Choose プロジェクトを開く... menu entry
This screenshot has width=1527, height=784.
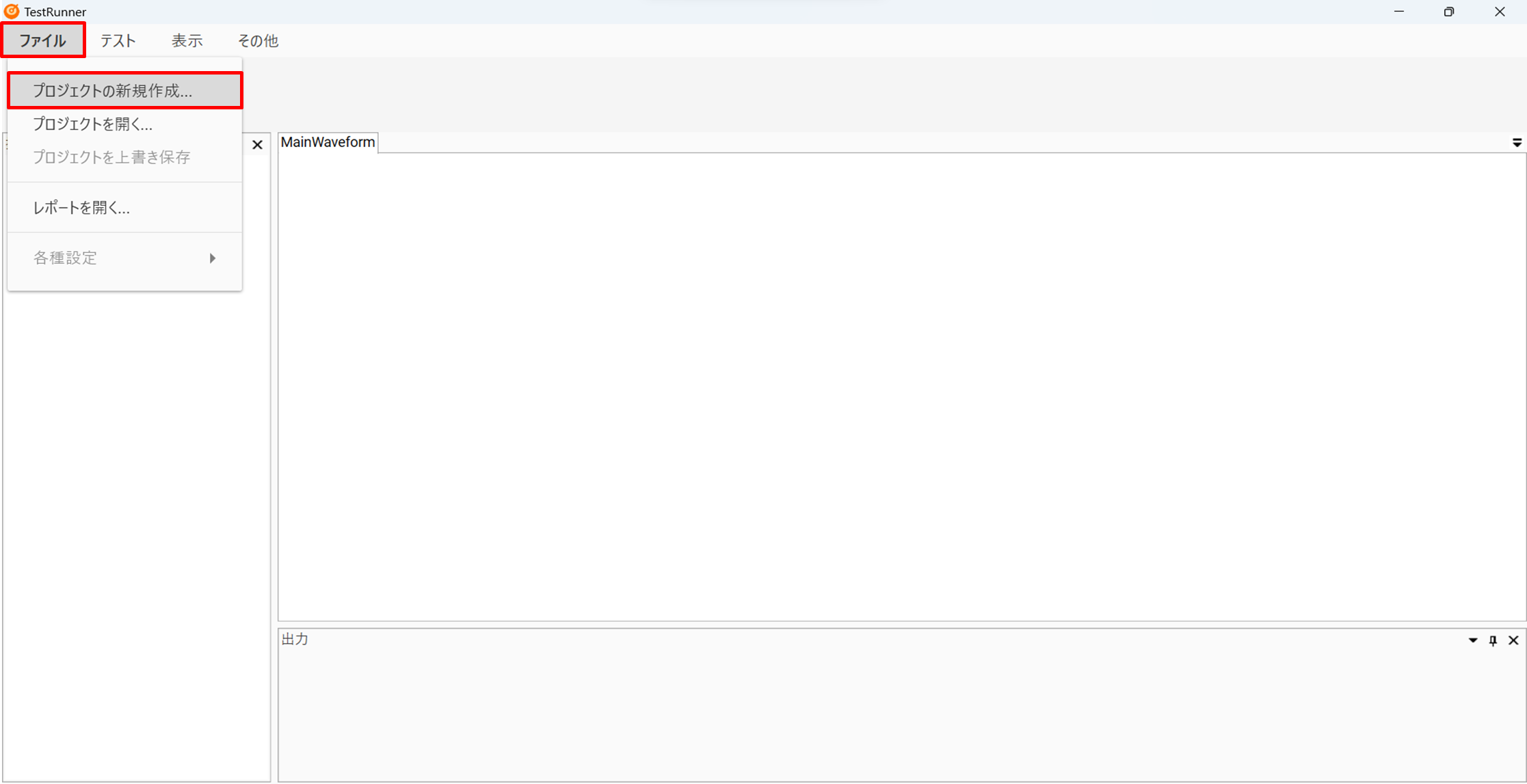pyautogui.click(x=93, y=124)
